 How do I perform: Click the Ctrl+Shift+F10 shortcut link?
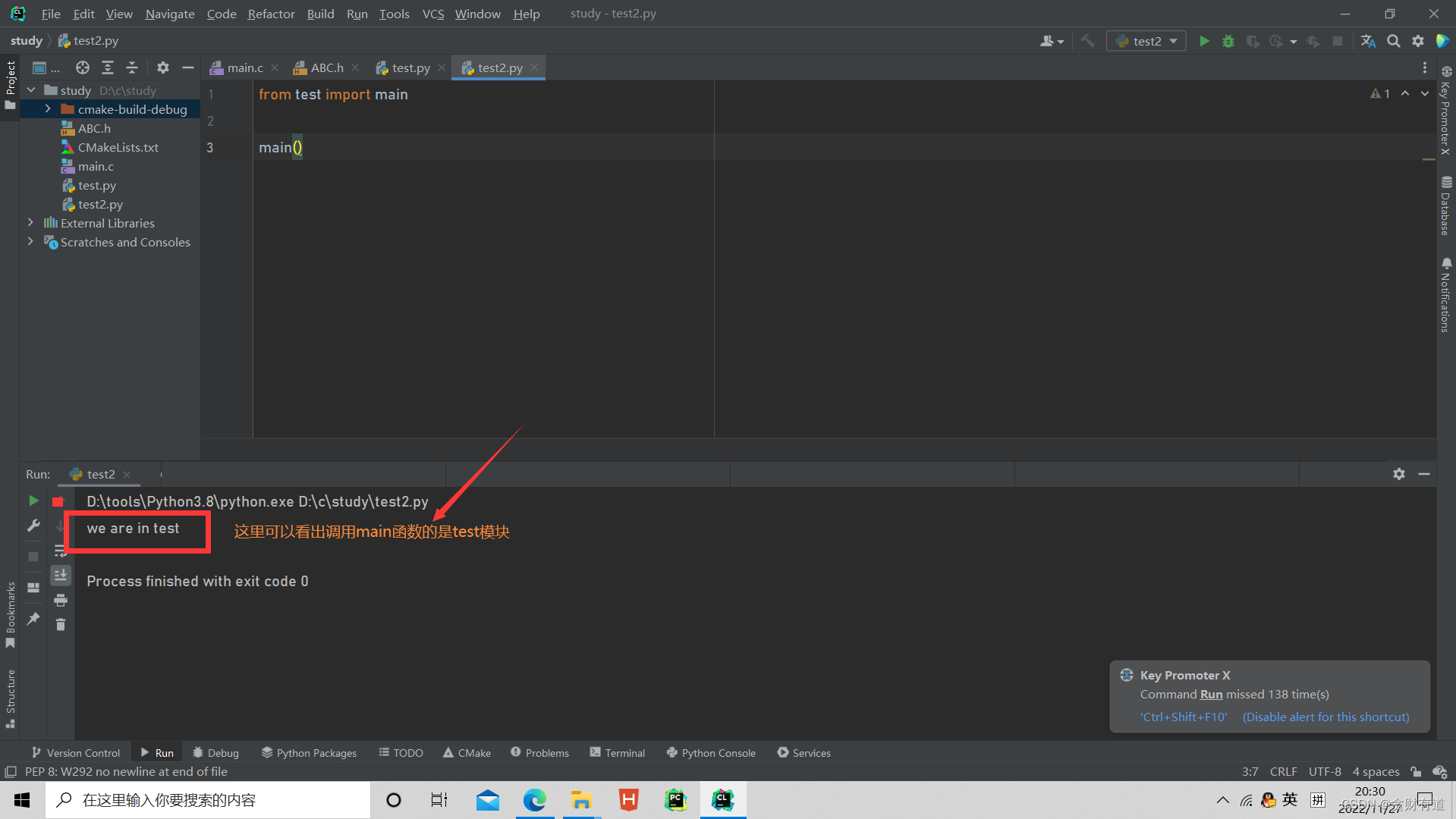[x=1184, y=717]
